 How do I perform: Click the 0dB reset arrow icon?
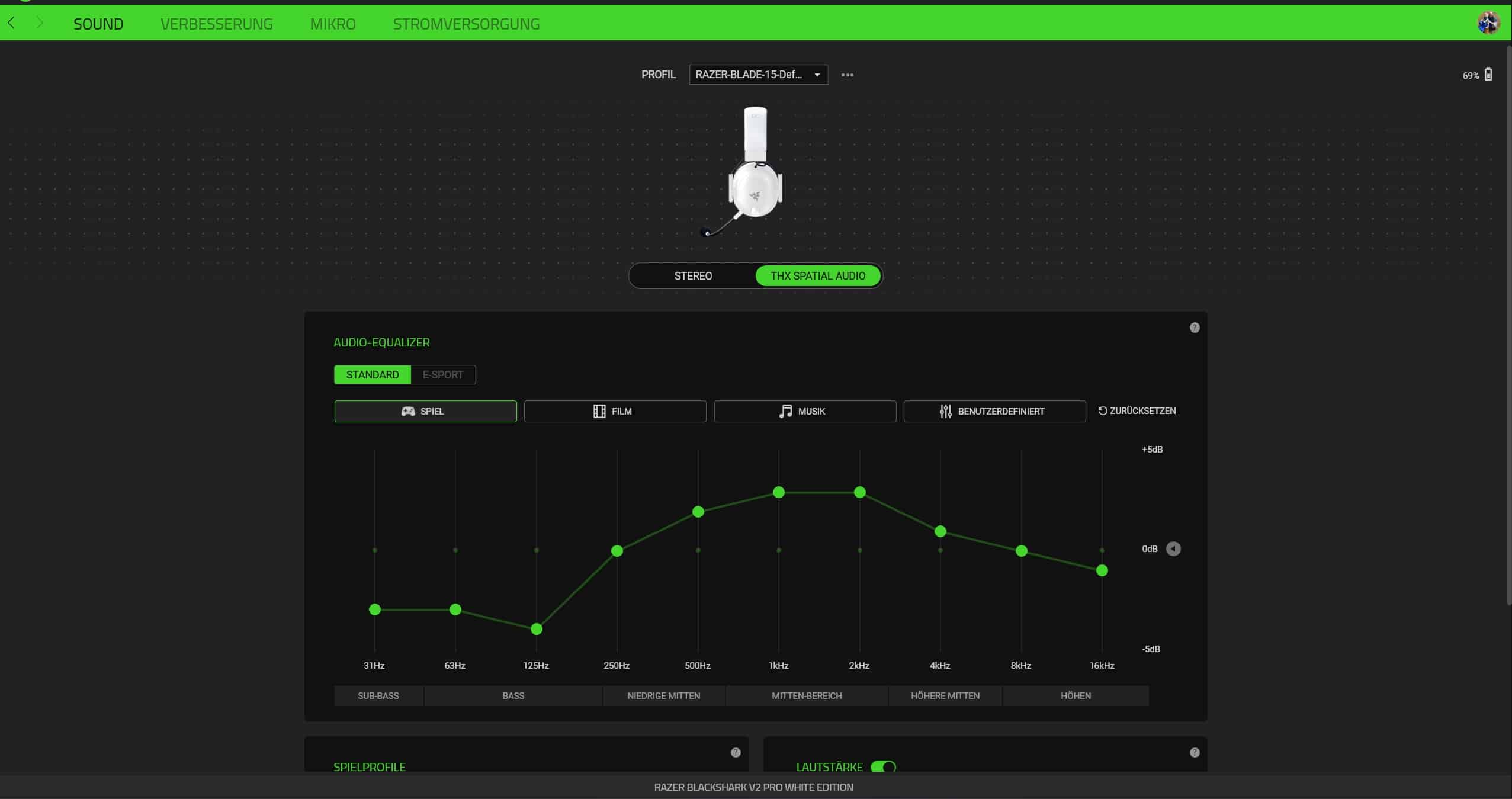(x=1173, y=549)
